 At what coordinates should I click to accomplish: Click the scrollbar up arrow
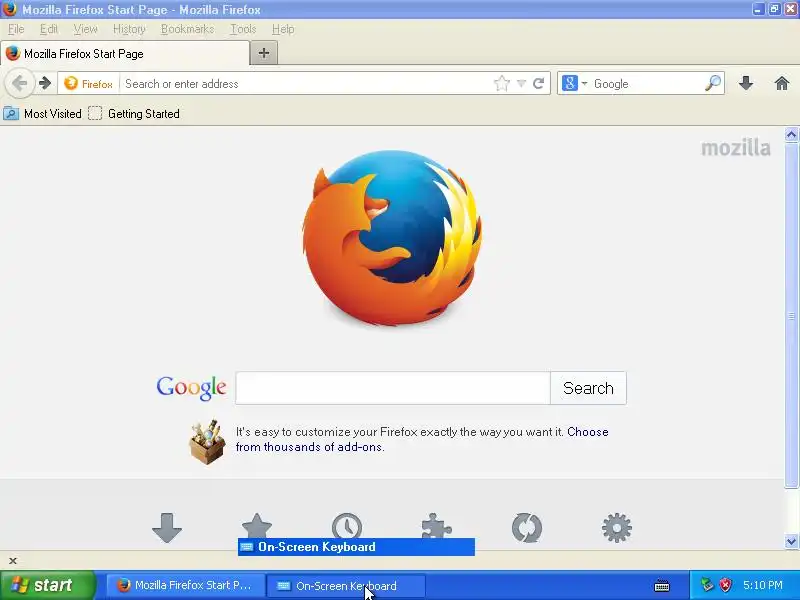pyautogui.click(x=791, y=135)
